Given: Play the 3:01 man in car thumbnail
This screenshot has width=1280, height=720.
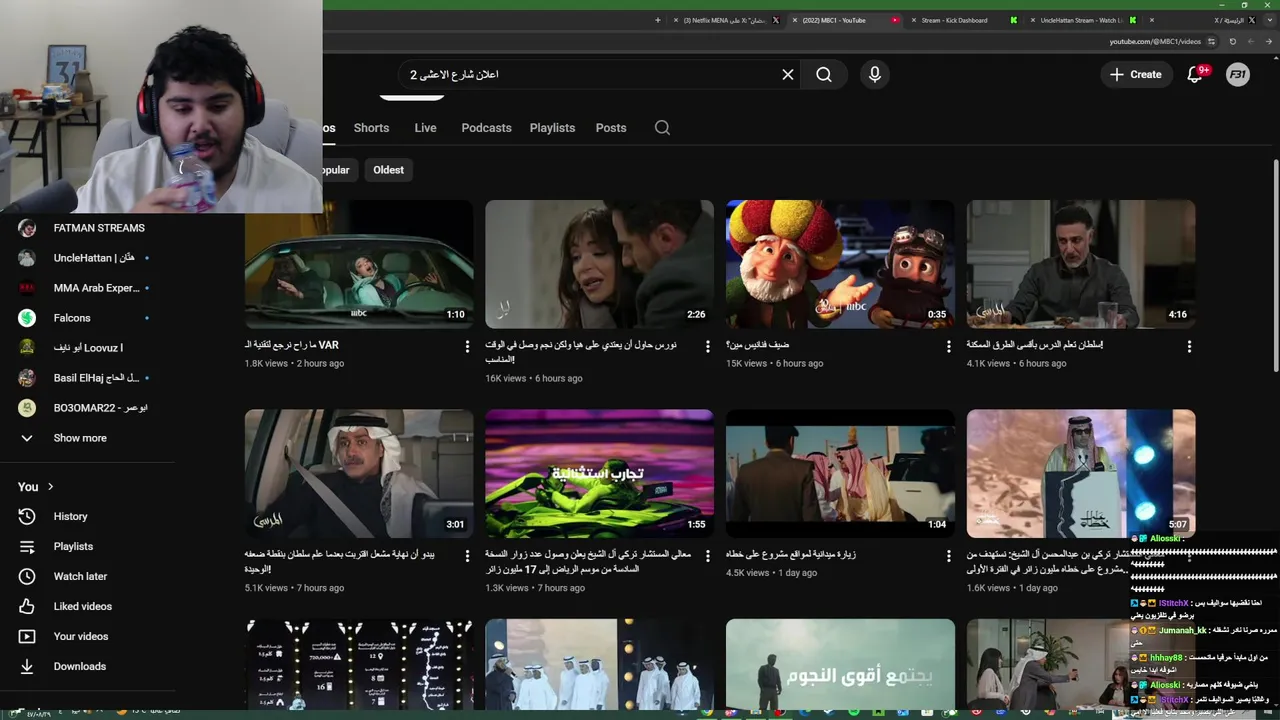Looking at the screenshot, I should click(x=359, y=474).
